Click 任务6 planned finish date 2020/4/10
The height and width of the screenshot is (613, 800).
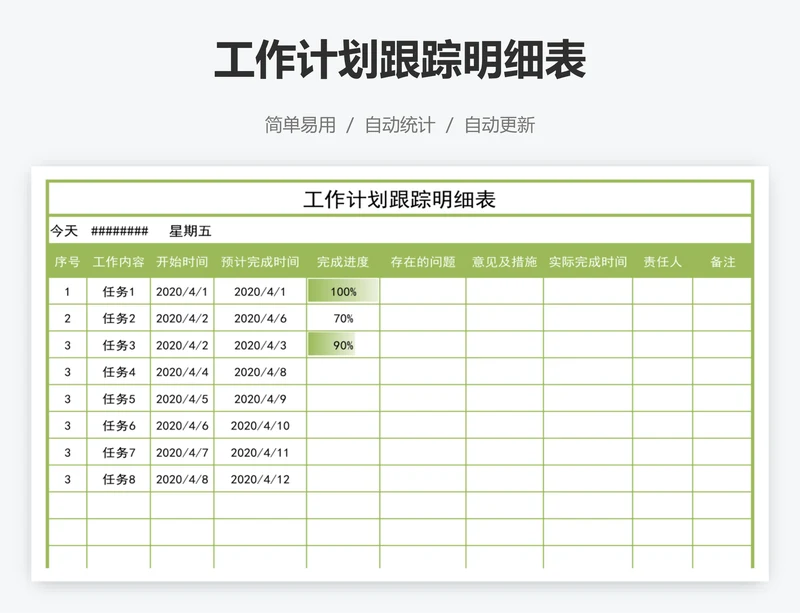pos(260,426)
